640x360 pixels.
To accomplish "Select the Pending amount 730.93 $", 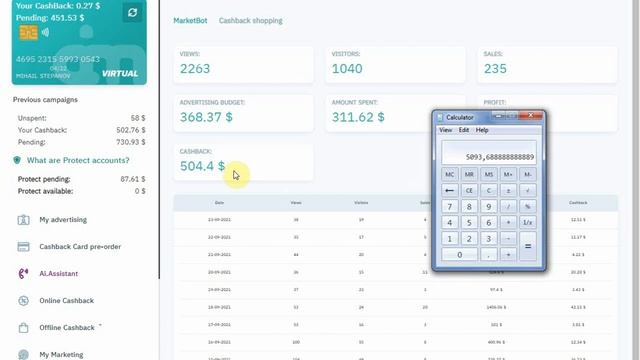I will (x=131, y=142).
